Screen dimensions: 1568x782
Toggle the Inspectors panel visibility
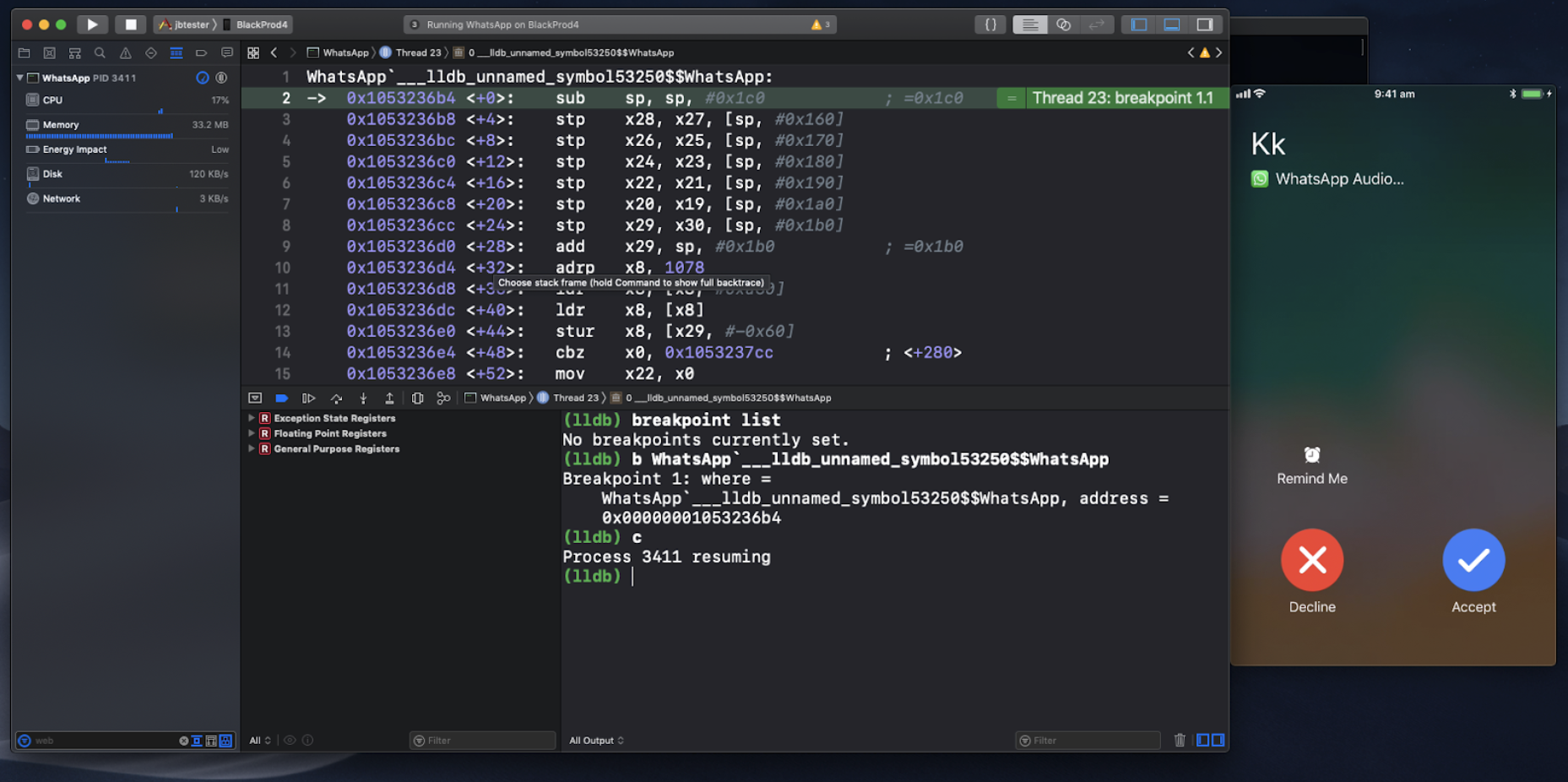click(x=1205, y=24)
